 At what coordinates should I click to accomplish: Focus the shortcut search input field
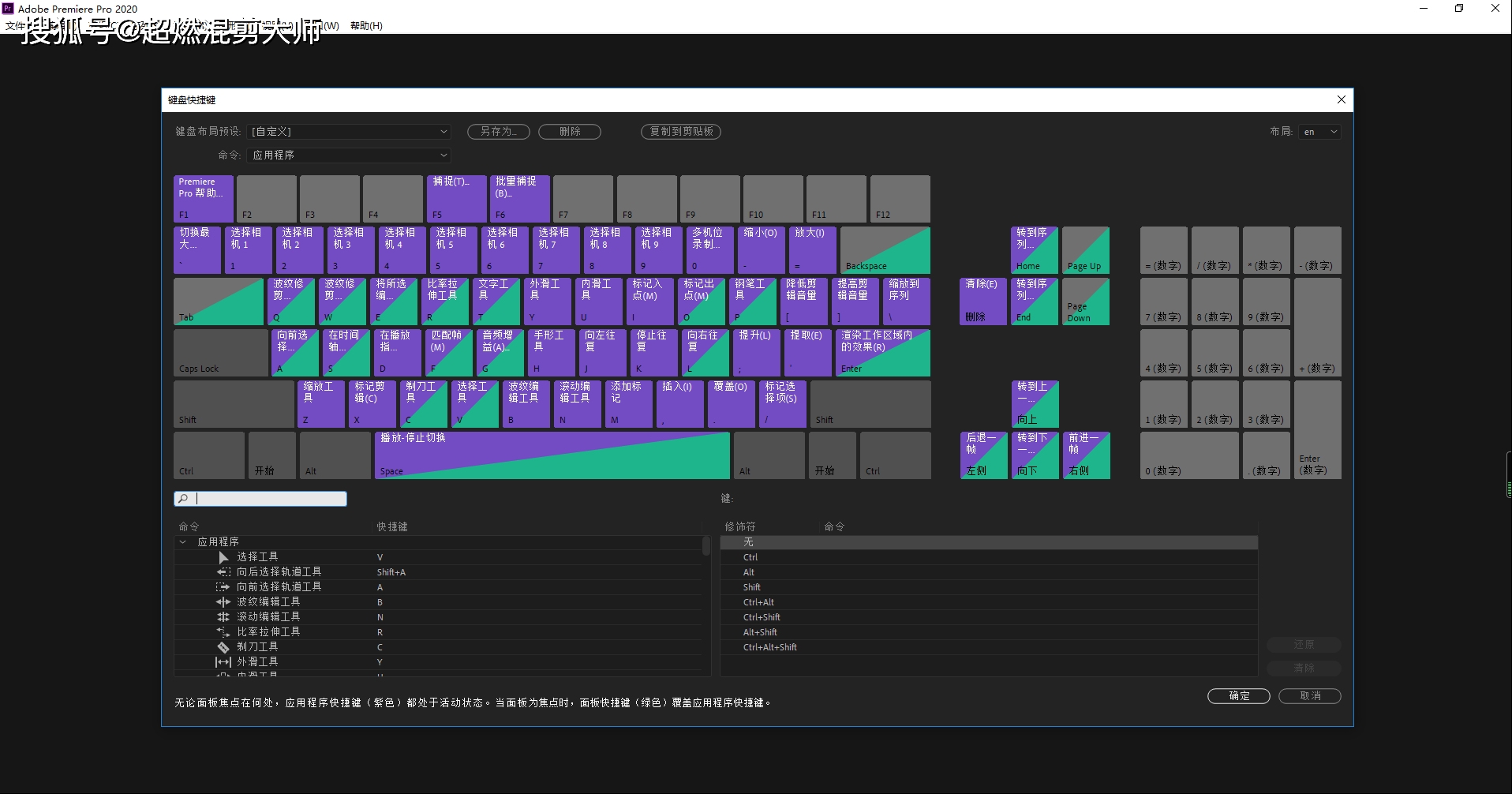[x=260, y=499]
